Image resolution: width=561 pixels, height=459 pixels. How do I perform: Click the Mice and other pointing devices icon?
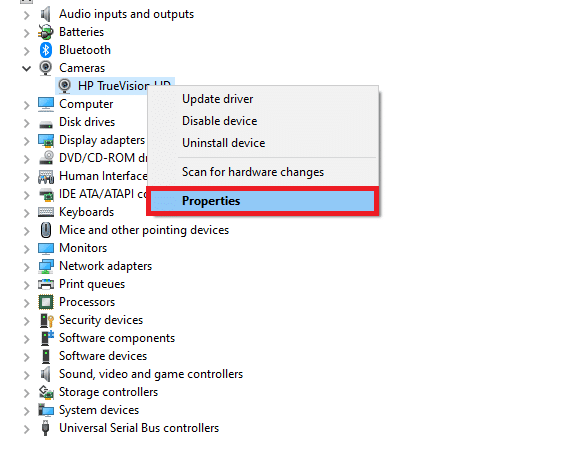click(x=46, y=230)
